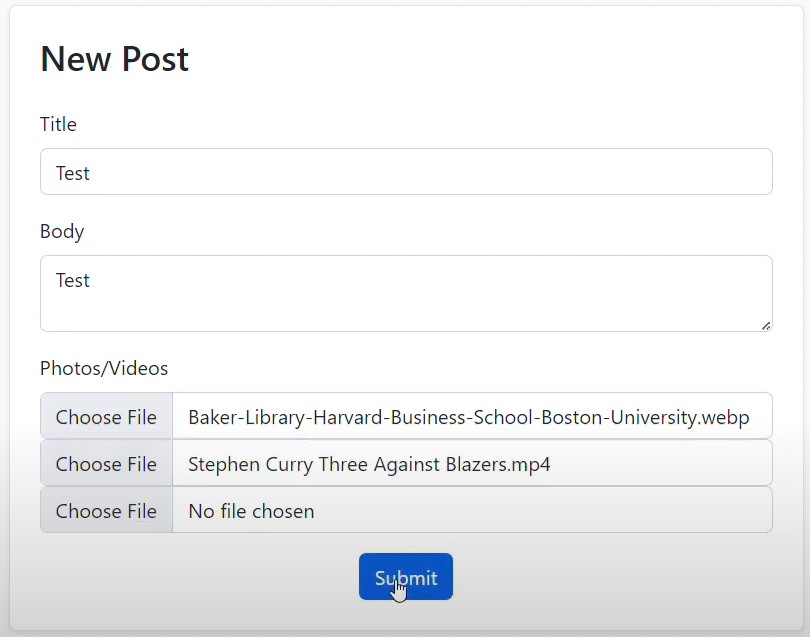
Task: Click the Submit button
Action: 405,577
